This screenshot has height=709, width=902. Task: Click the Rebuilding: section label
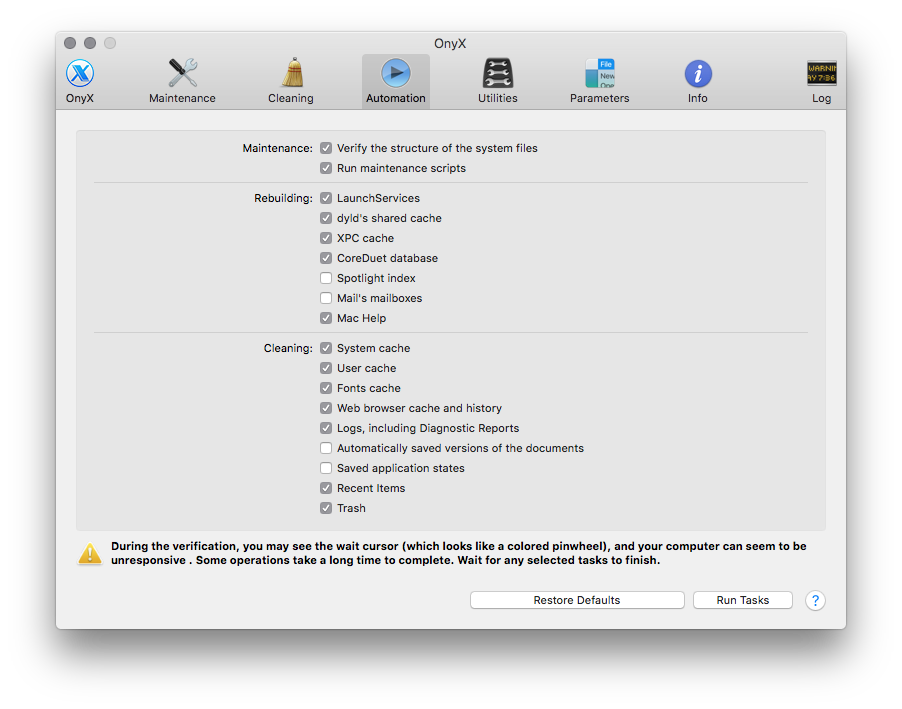click(283, 198)
